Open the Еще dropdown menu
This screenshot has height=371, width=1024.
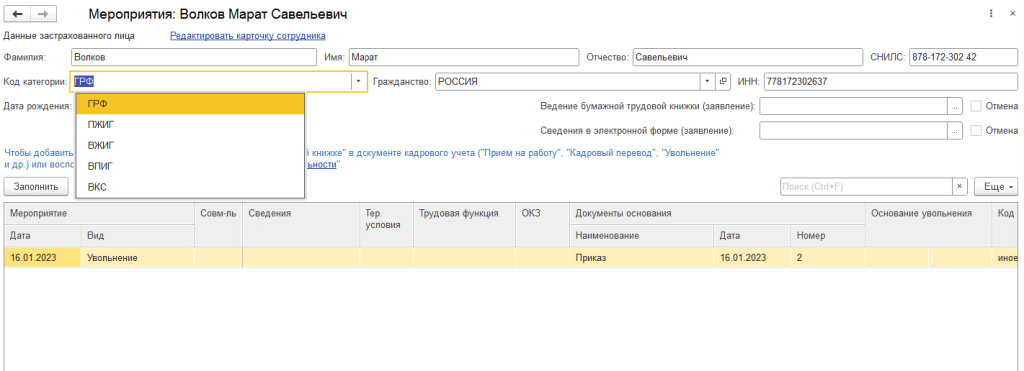pos(996,186)
